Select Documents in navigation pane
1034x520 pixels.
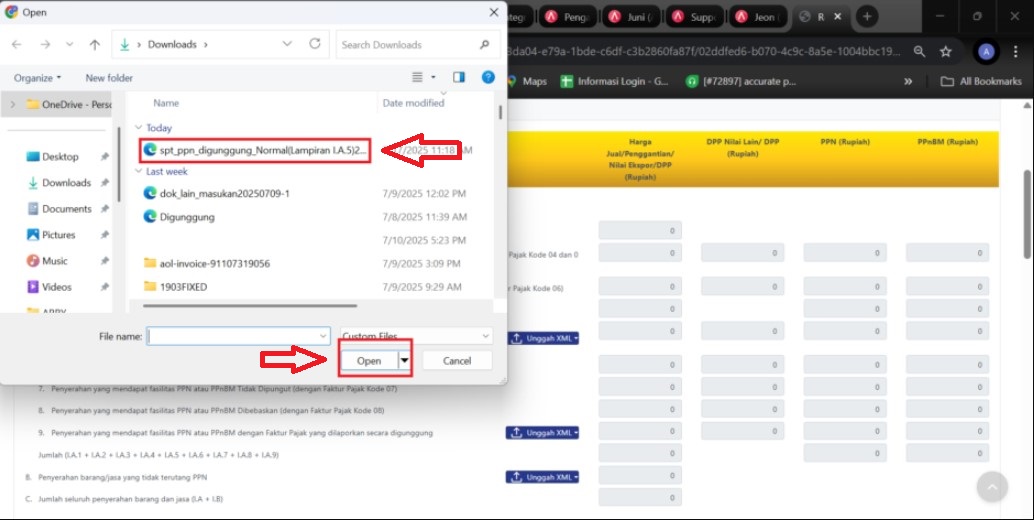point(66,209)
